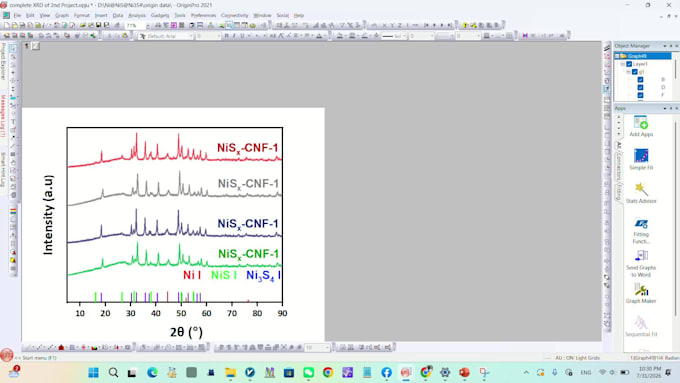The height and width of the screenshot is (383, 680).
Task: Select the gray NiSx-CNF-1 curve label
Action: [x=248, y=184]
